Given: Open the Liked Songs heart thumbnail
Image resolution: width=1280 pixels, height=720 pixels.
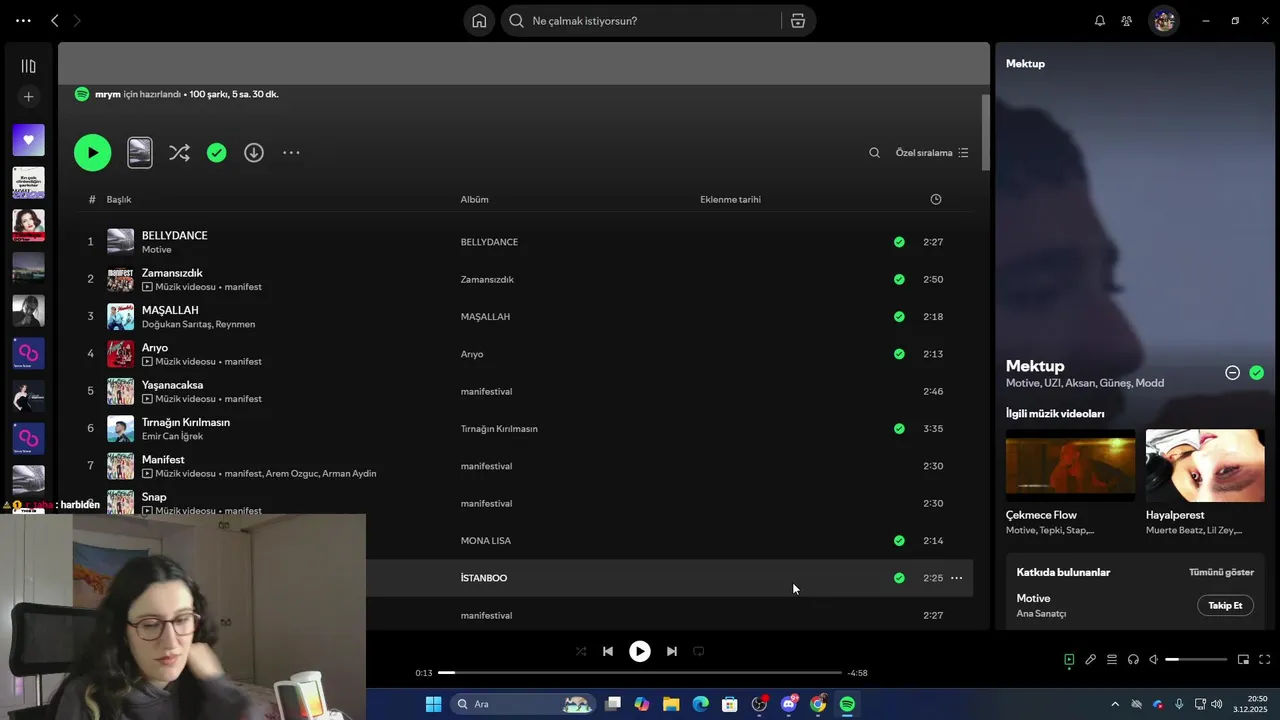Looking at the screenshot, I should [x=28, y=140].
